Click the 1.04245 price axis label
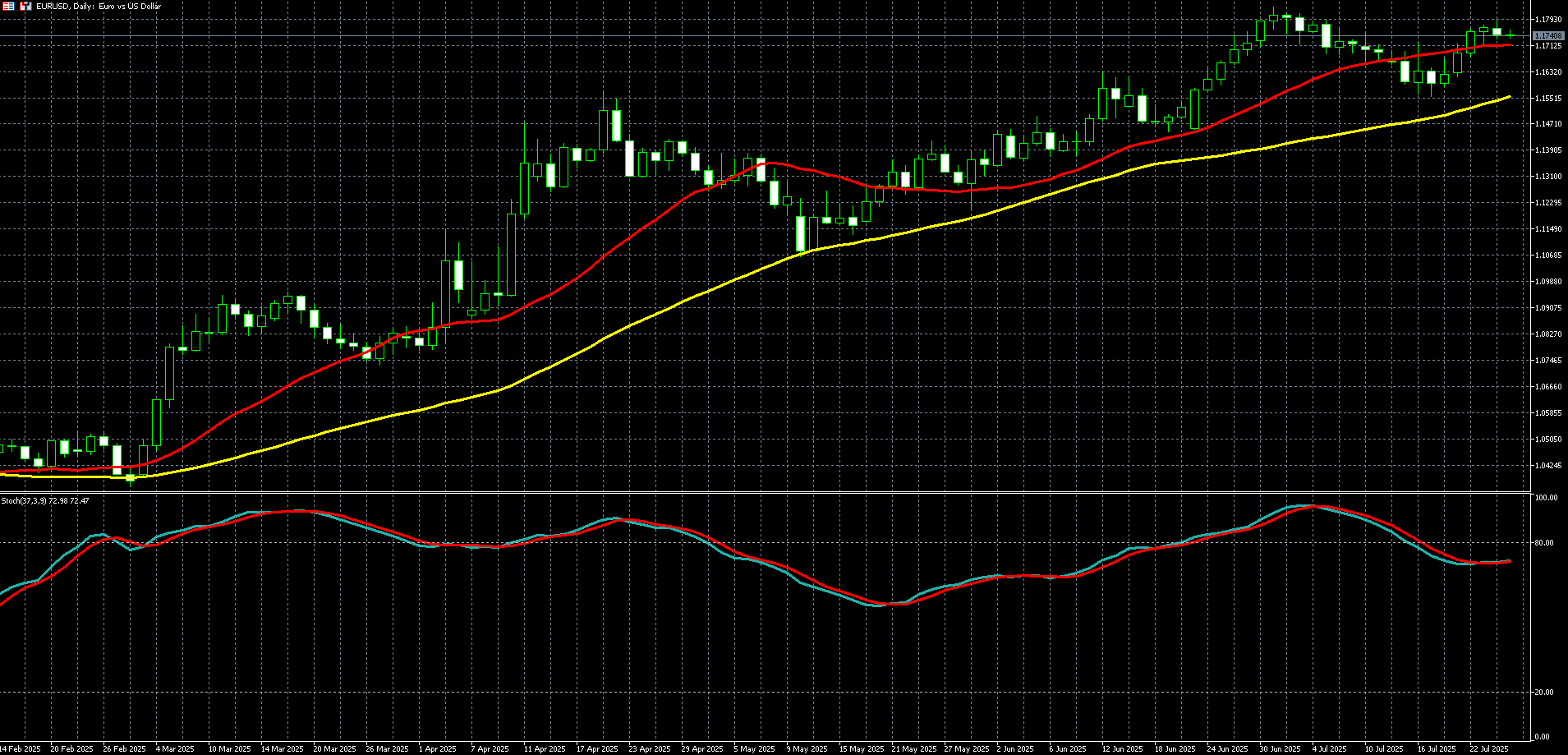This screenshot has height=755, width=1568. (1548, 466)
